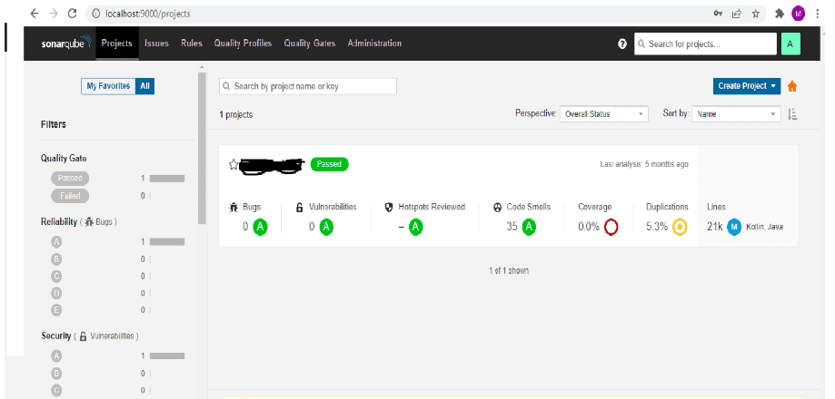Filter Reliability by rating D
The width and height of the screenshot is (835, 399).
click(56, 293)
